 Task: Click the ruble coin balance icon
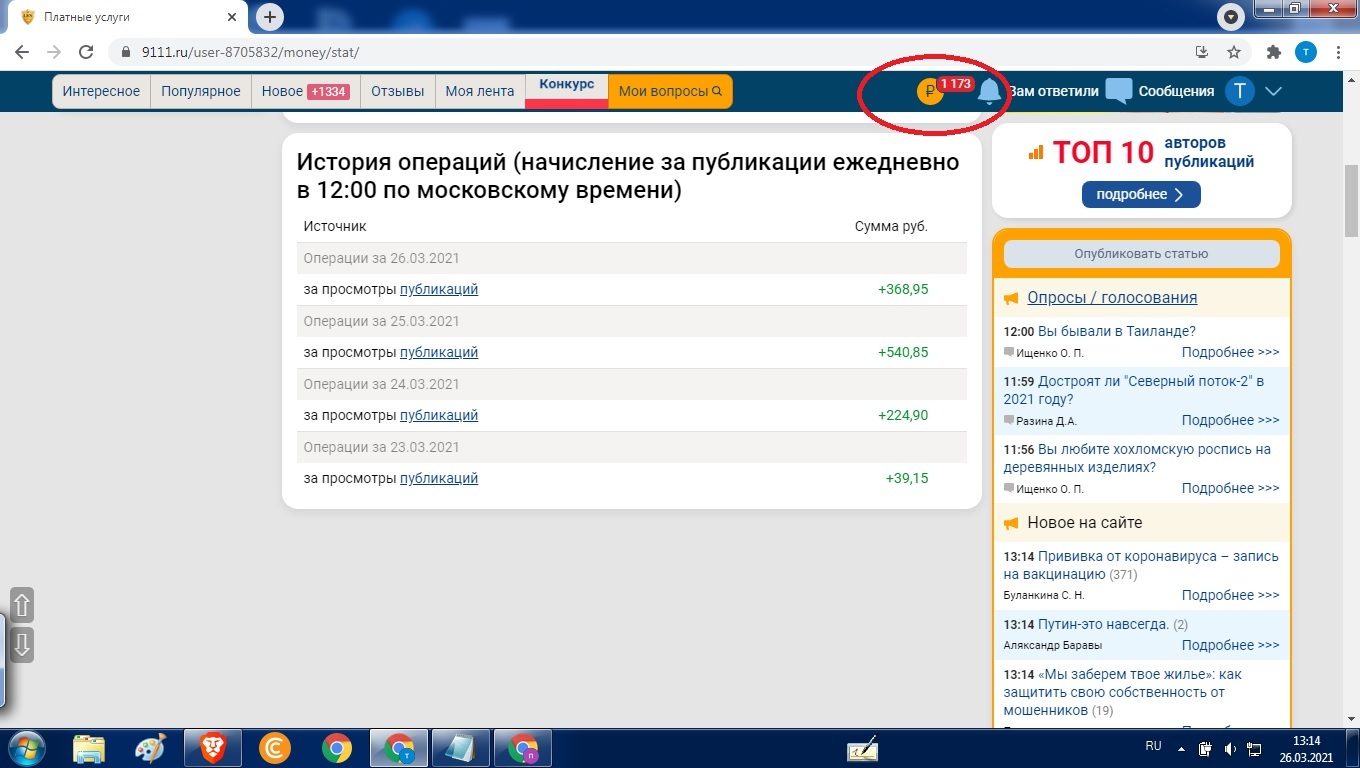[x=929, y=92]
